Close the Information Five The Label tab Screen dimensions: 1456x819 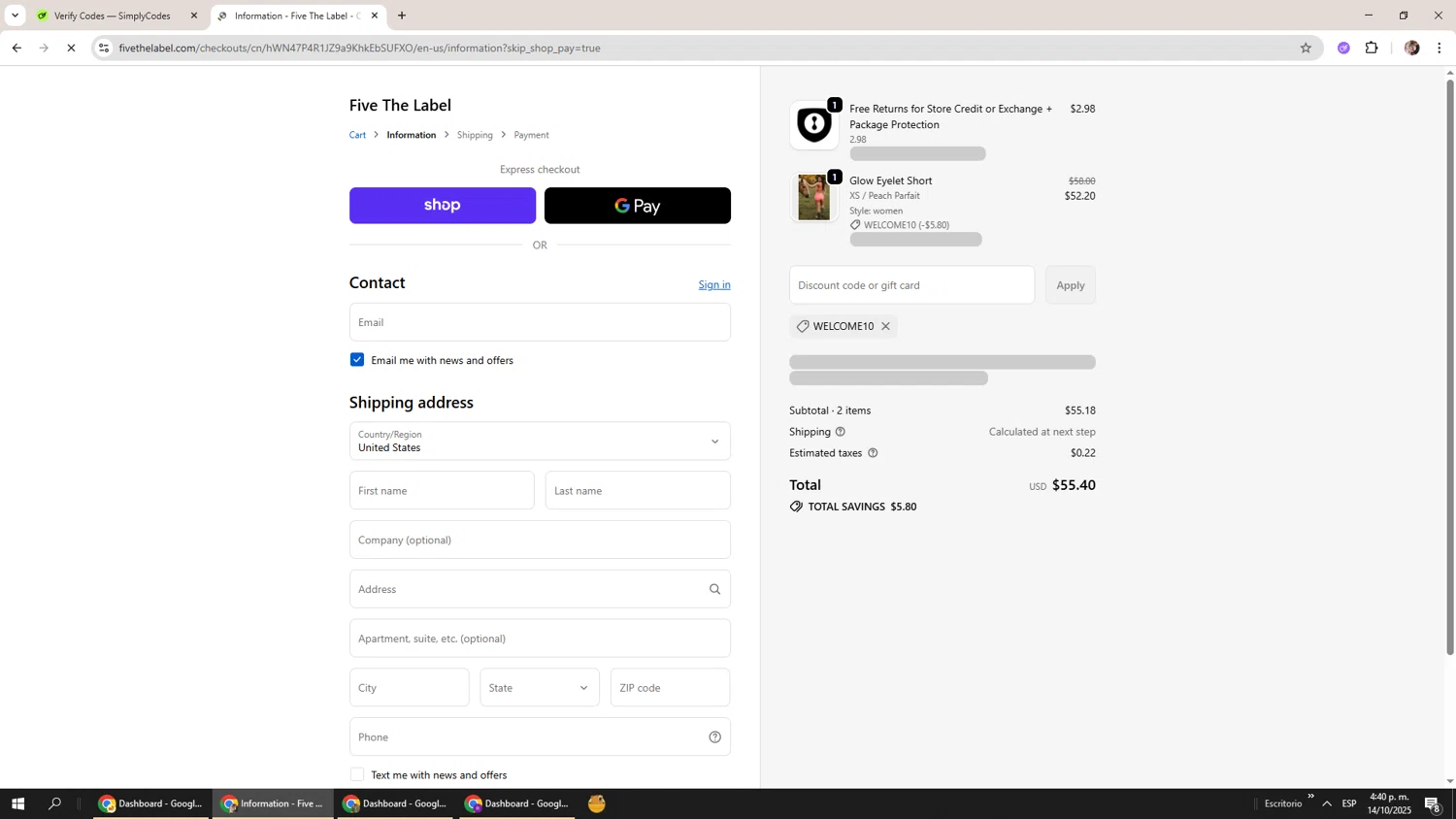pyautogui.click(x=375, y=16)
